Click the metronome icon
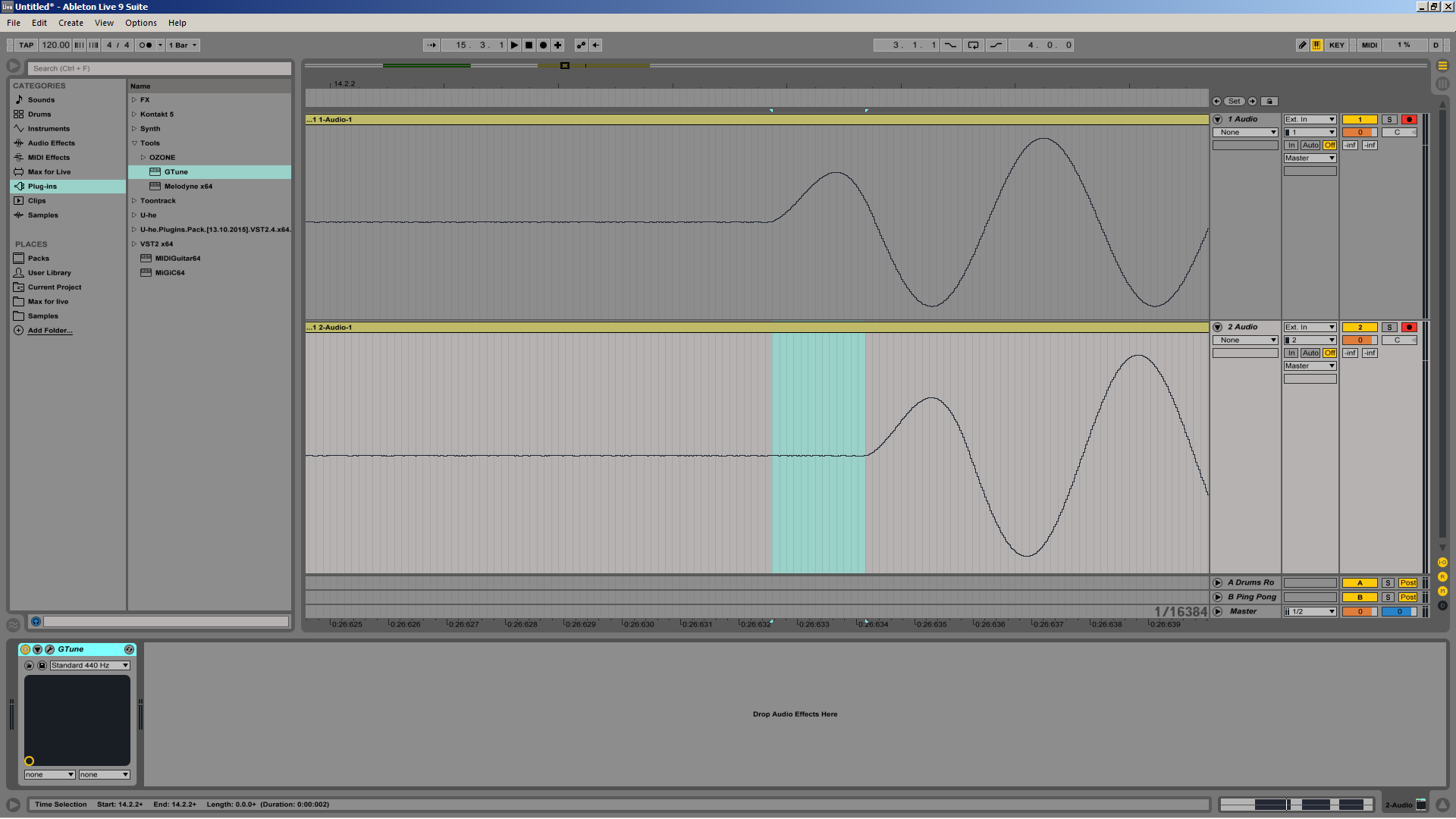Image resolution: width=1456 pixels, height=819 pixels. click(x=147, y=45)
